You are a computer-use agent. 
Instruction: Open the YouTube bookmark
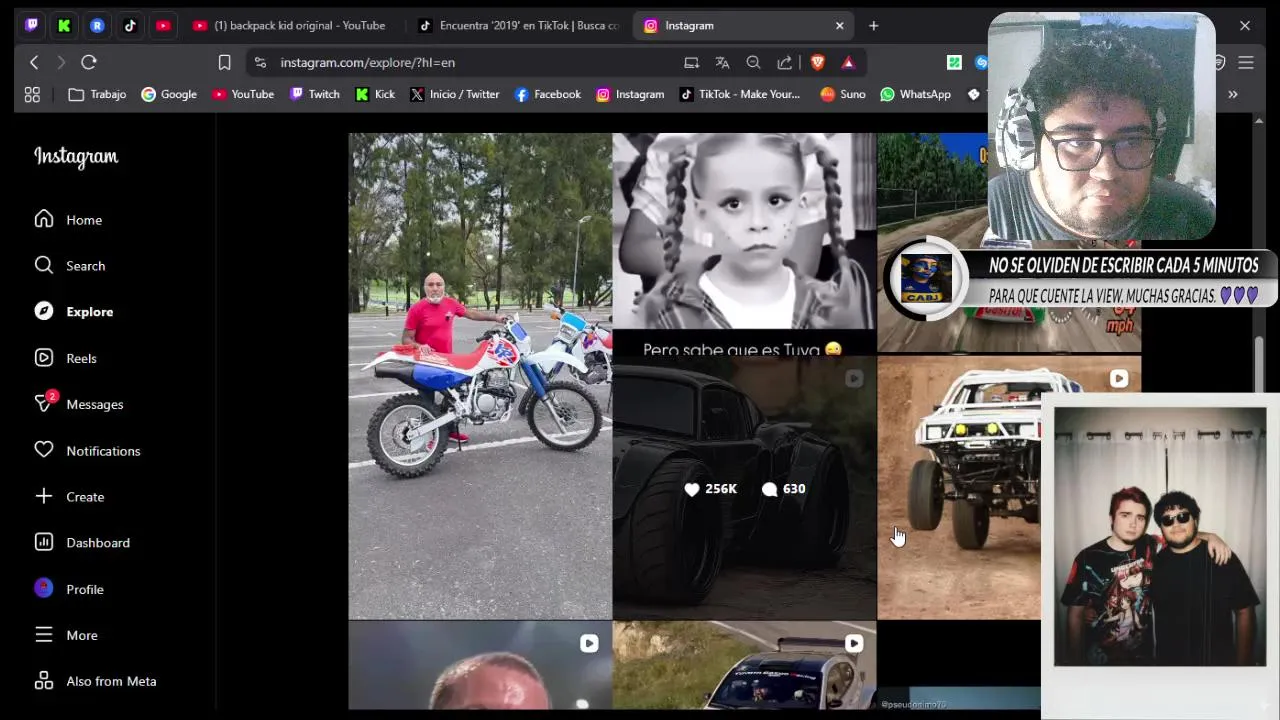tap(243, 94)
